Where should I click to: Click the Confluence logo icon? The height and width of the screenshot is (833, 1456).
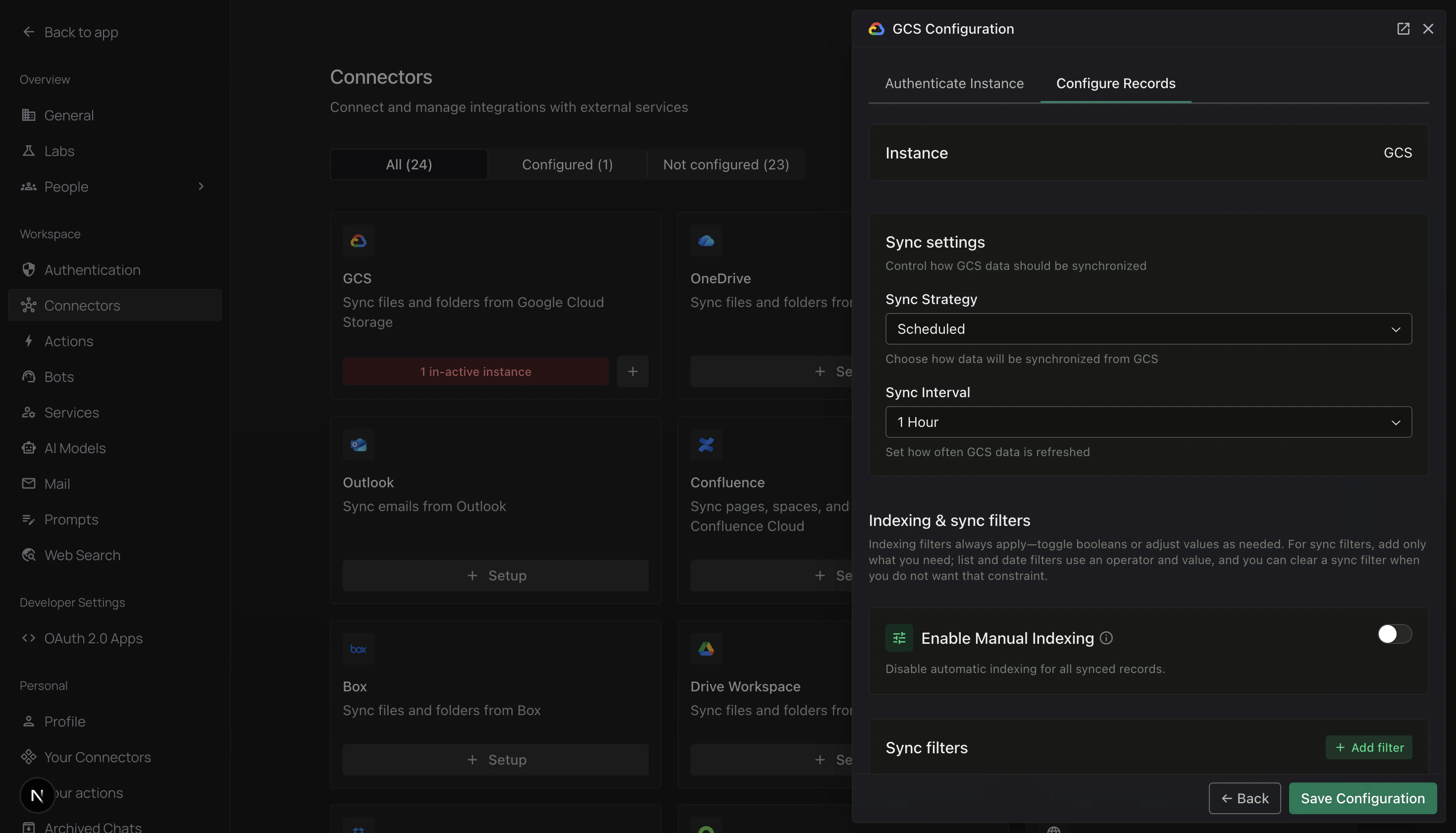point(706,445)
